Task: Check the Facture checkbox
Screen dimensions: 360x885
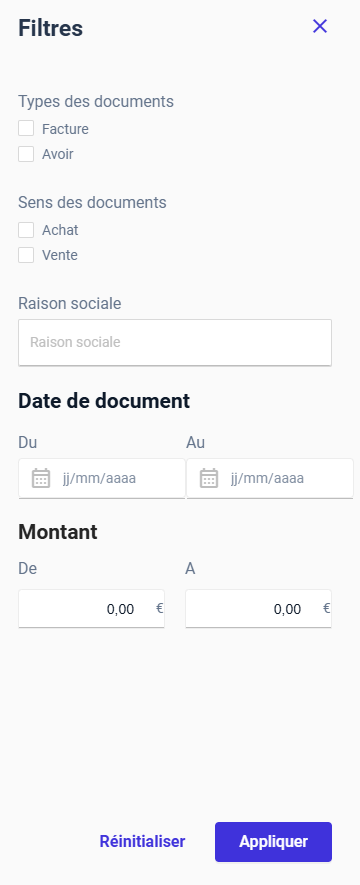Action: click(x=26, y=129)
